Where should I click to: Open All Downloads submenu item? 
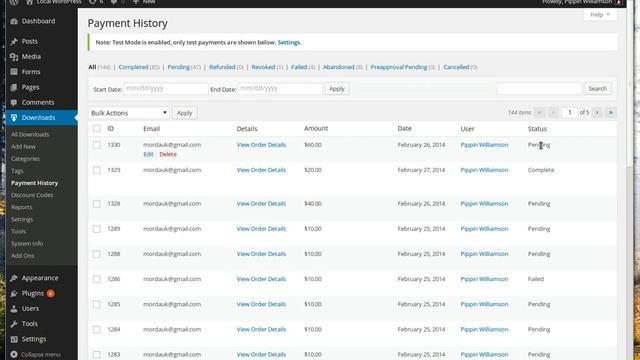tap(30, 134)
